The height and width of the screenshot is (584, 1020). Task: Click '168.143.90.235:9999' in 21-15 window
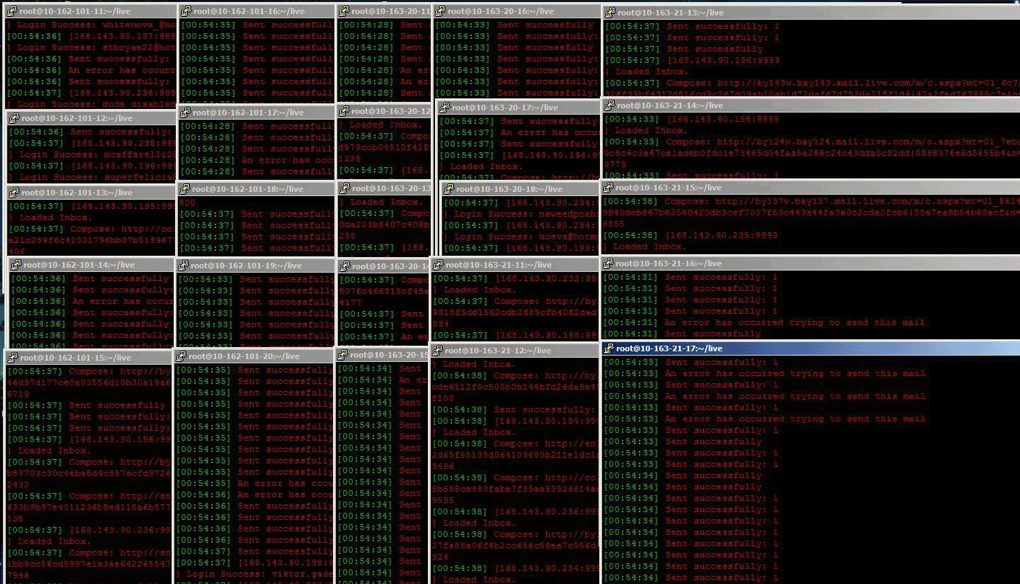722,235
